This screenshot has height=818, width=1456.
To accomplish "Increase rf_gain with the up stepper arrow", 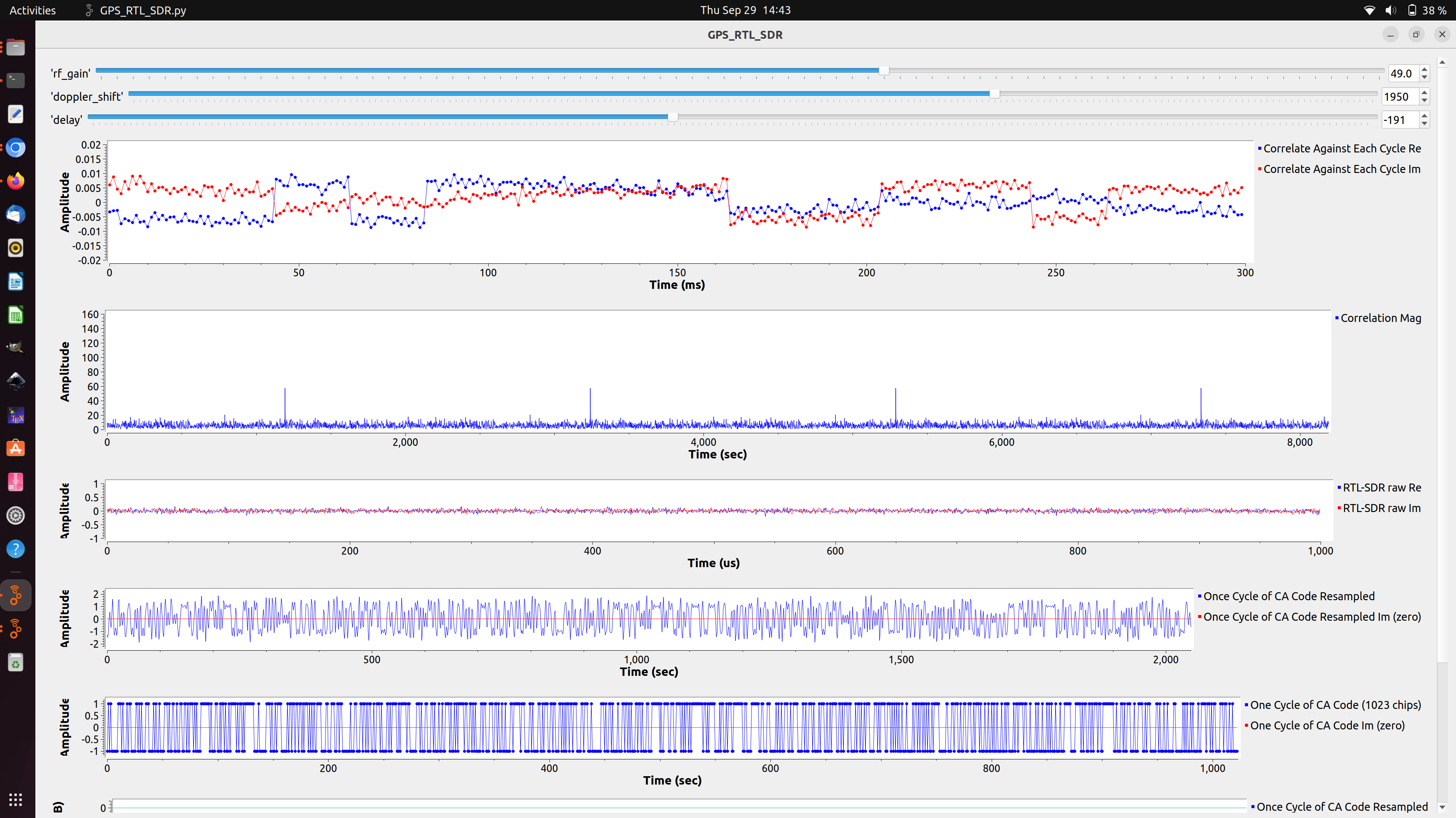I will click(x=1424, y=70).
